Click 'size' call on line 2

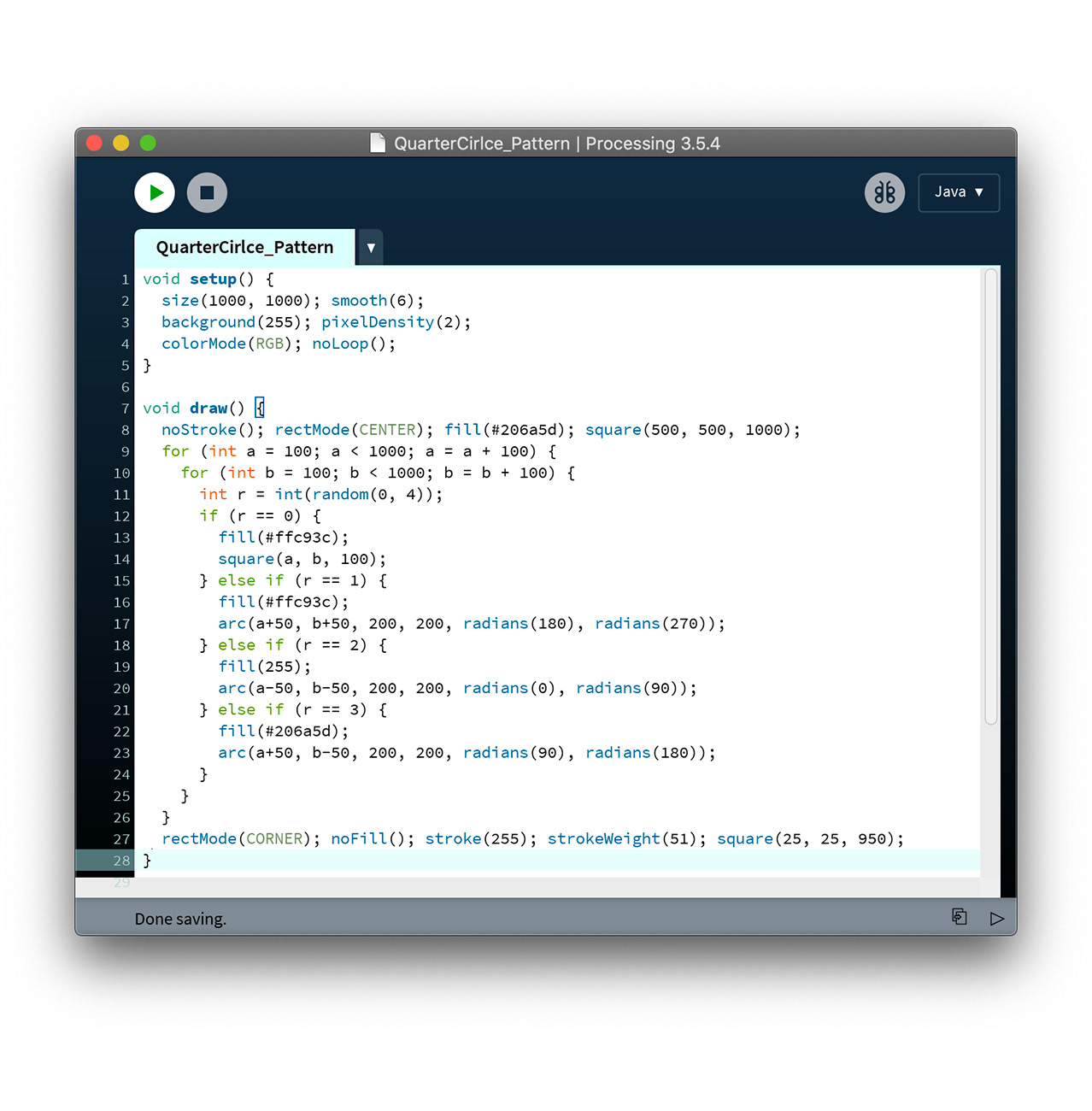click(x=180, y=301)
